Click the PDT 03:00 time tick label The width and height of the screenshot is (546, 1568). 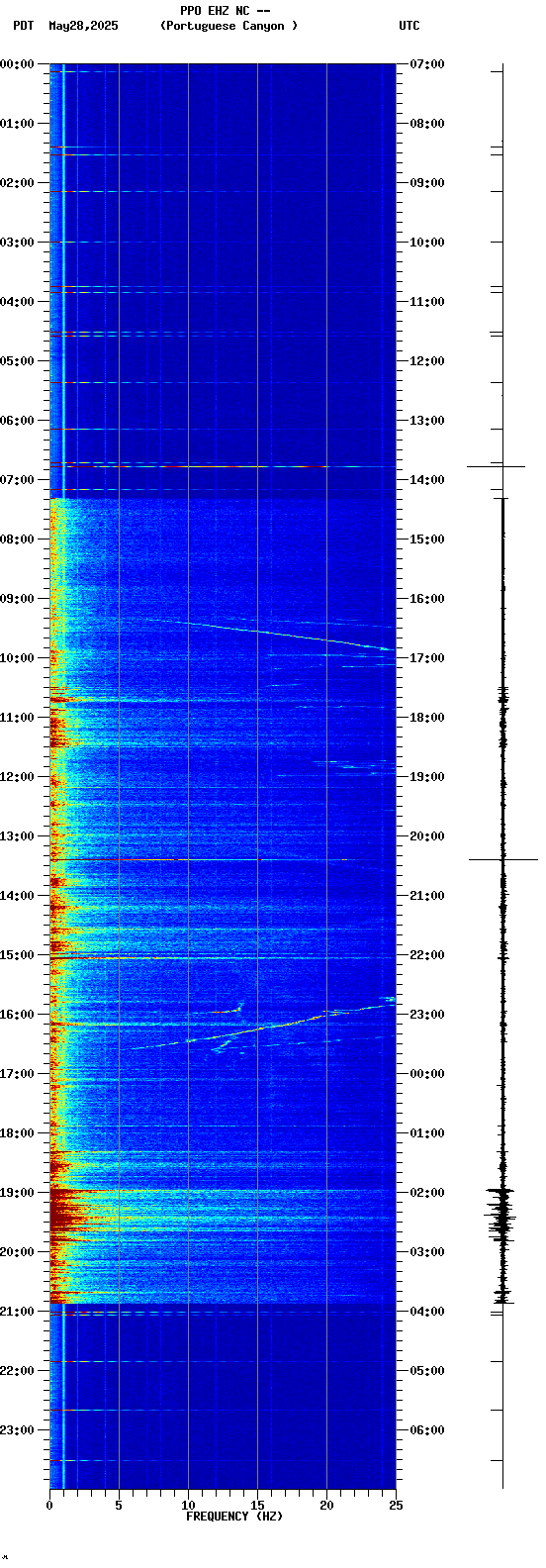[18, 243]
